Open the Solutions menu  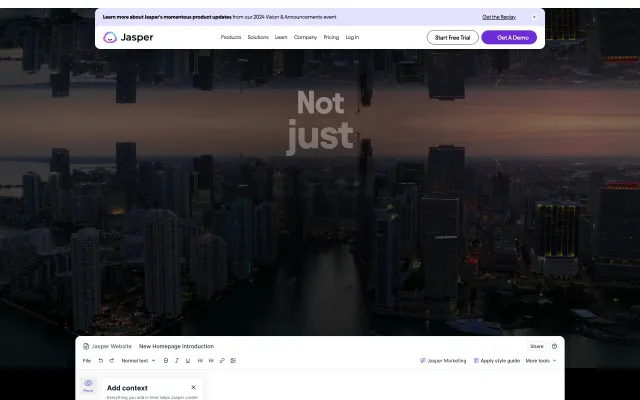pos(258,37)
